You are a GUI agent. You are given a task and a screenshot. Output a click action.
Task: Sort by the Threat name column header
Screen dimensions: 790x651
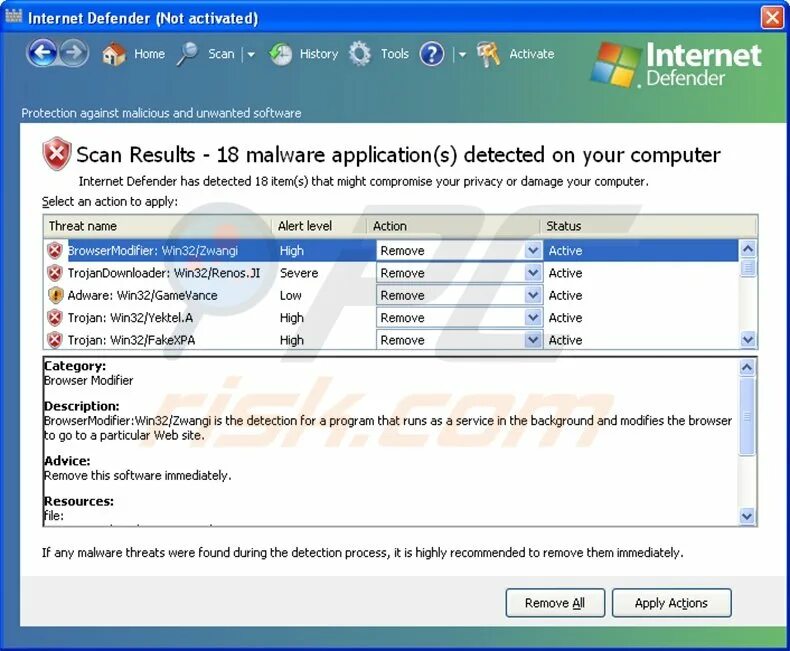pos(158,226)
